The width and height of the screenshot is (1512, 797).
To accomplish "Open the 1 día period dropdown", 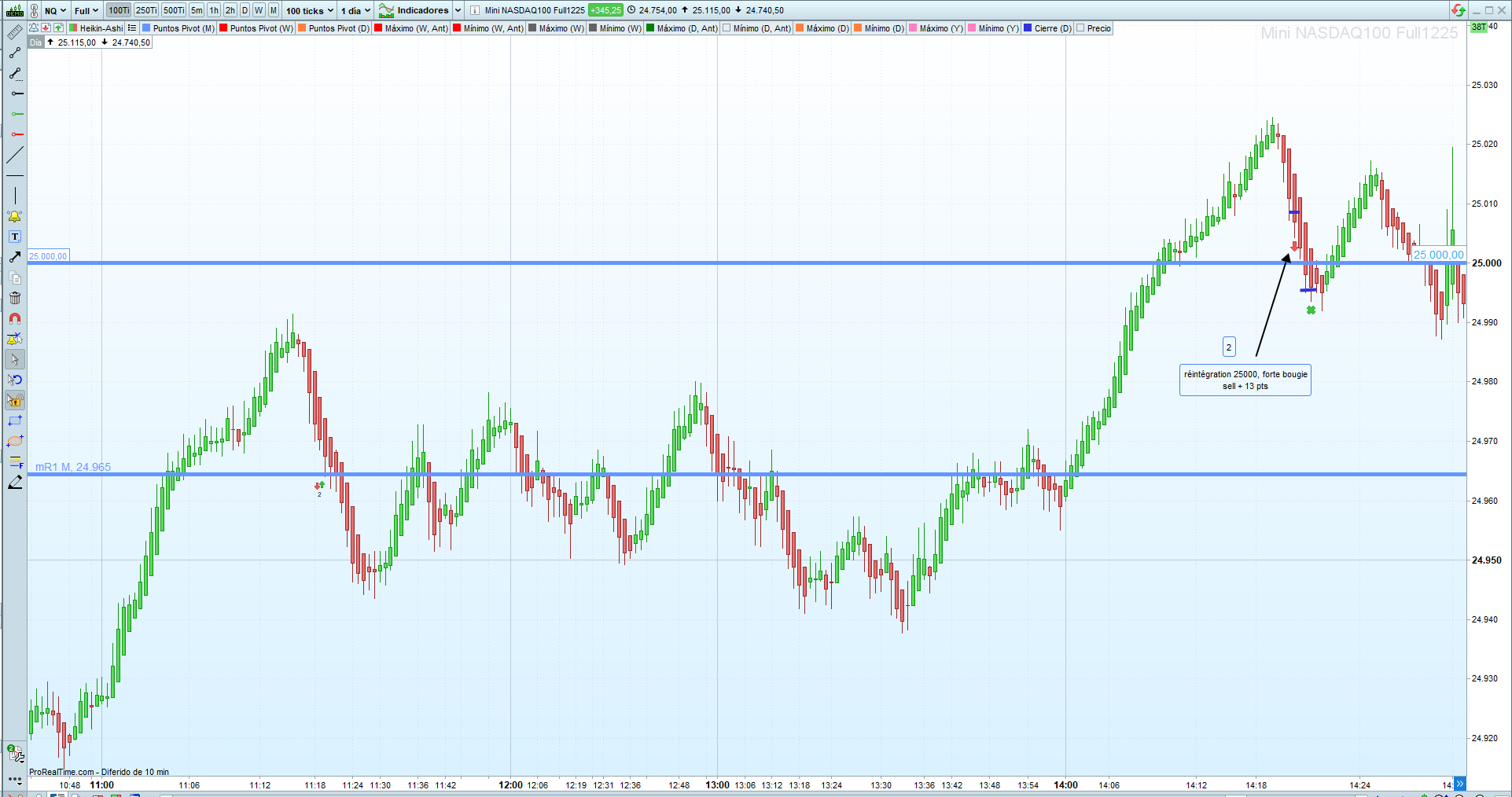I will pyautogui.click(x=355, y=10).
